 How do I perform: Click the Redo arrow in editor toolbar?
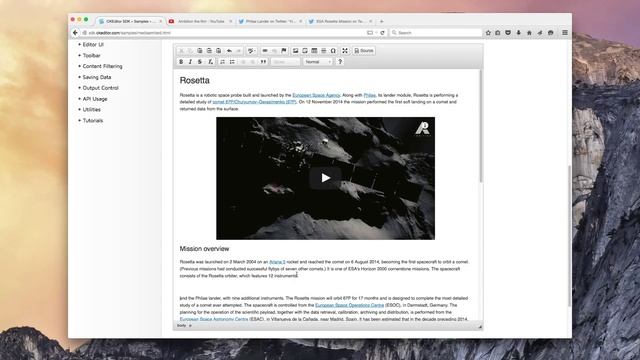coord(239,51)
